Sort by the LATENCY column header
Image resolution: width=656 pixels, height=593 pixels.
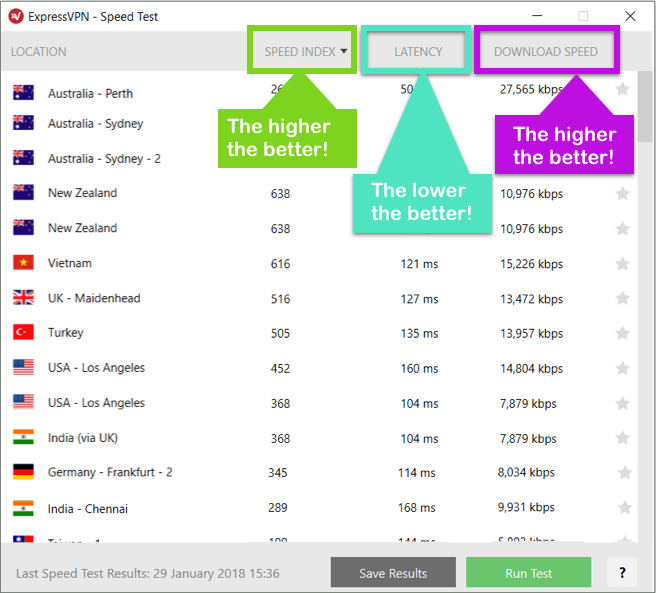pyautogui.click(x=418, y=51)
